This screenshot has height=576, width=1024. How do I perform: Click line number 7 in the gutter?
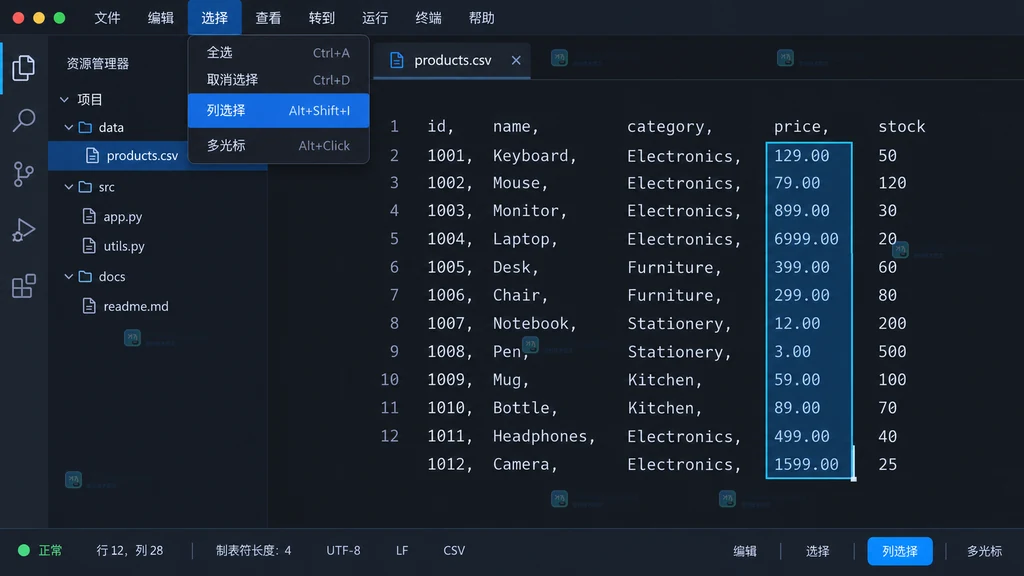click(394, 295)
